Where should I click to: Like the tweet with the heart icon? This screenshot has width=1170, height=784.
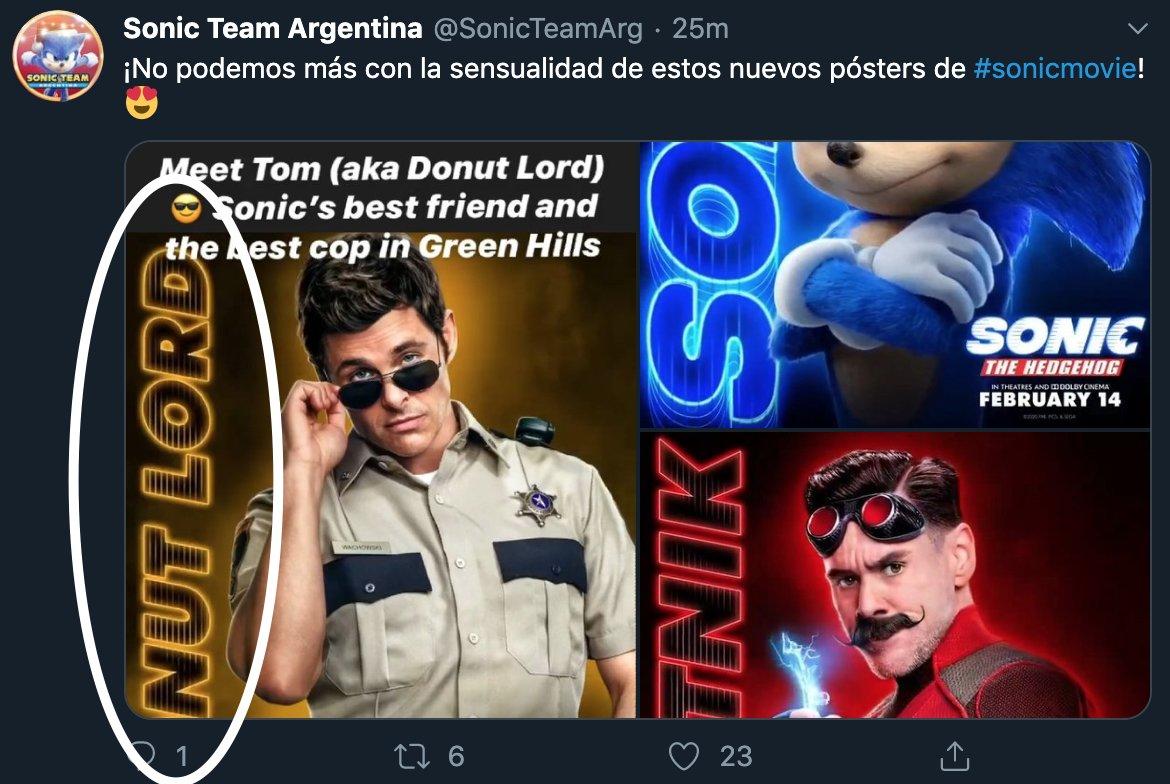[x=684, y=756]
